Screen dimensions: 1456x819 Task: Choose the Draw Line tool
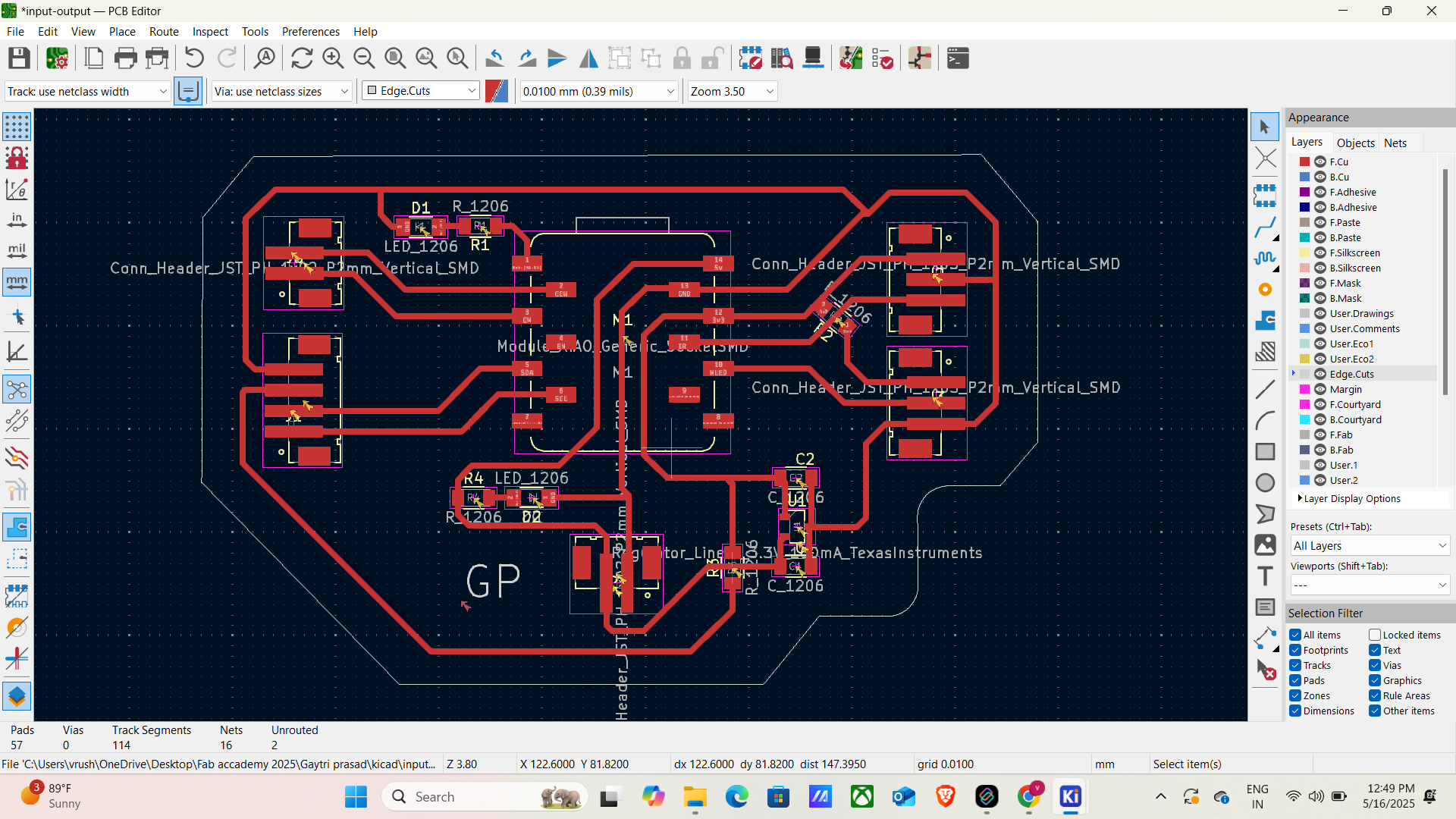point(1265,389)
